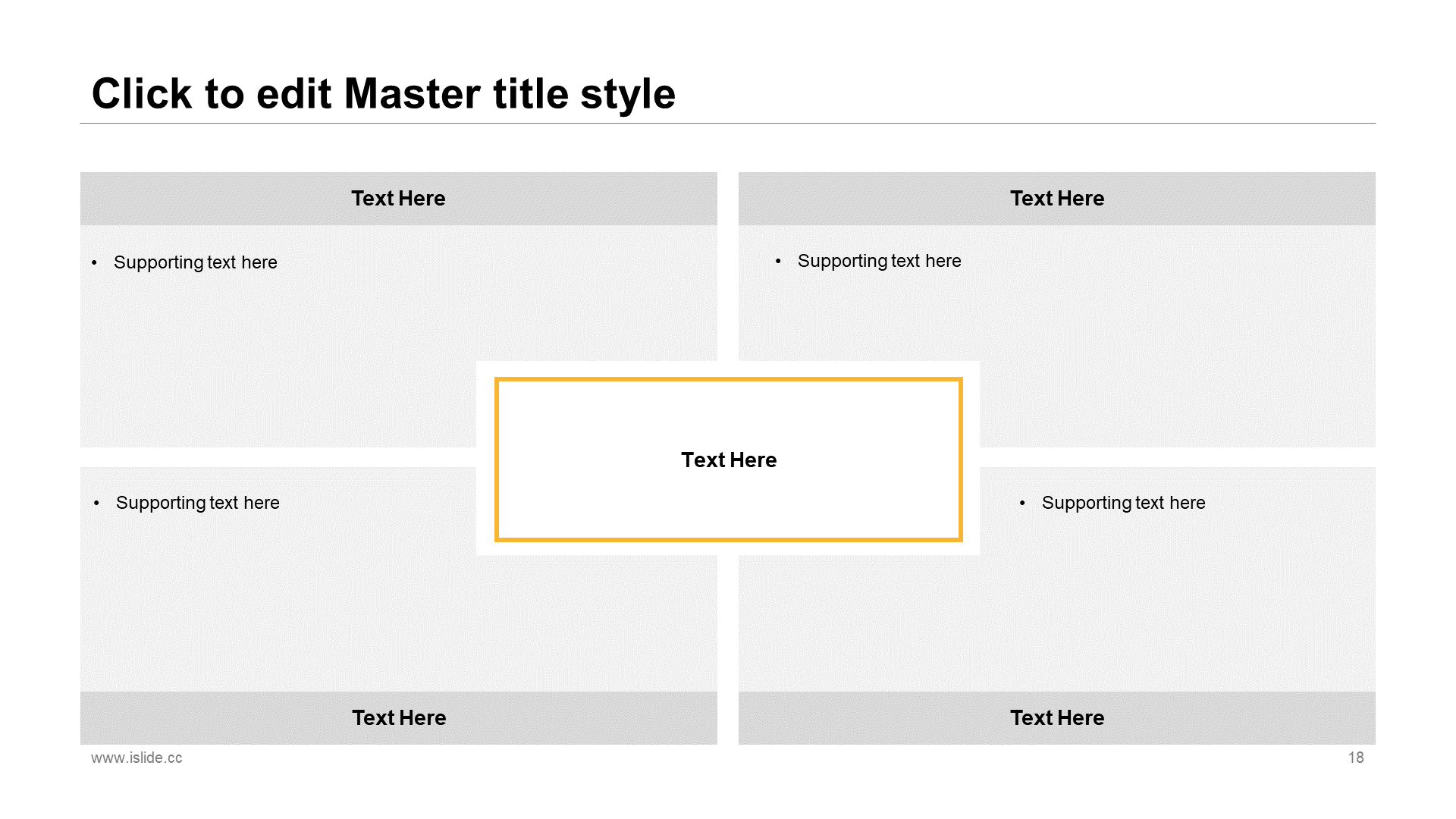Select the horizontal line under the title
Screen dimensions: 1456x819
click(728, 123)
